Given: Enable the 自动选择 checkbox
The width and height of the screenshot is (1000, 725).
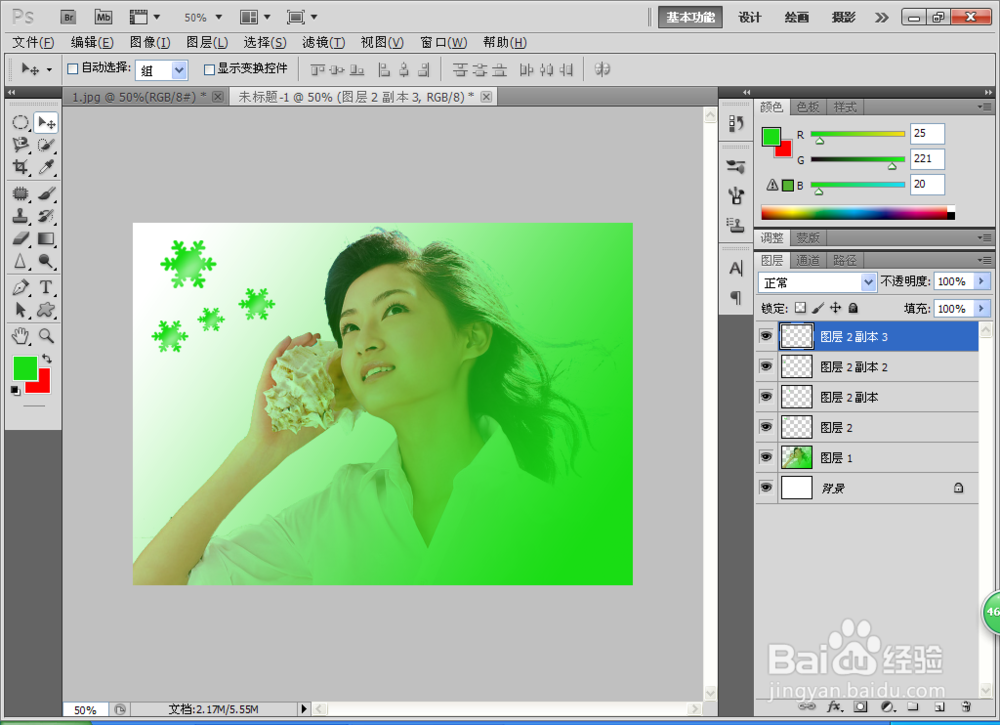Looking at the screenshot, I should coord(73,68).
